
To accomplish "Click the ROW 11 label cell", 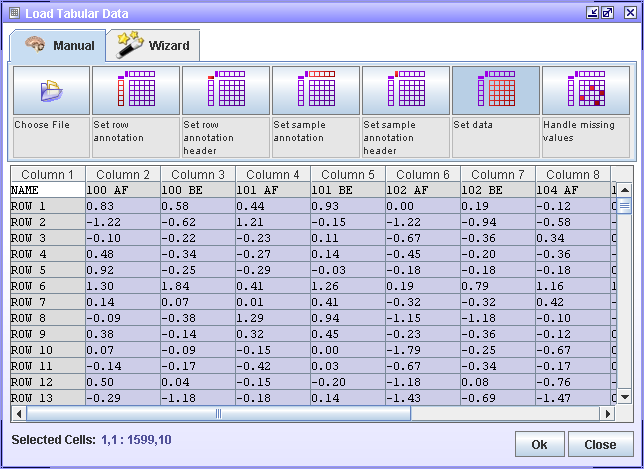I will click(x=48, y=366).
